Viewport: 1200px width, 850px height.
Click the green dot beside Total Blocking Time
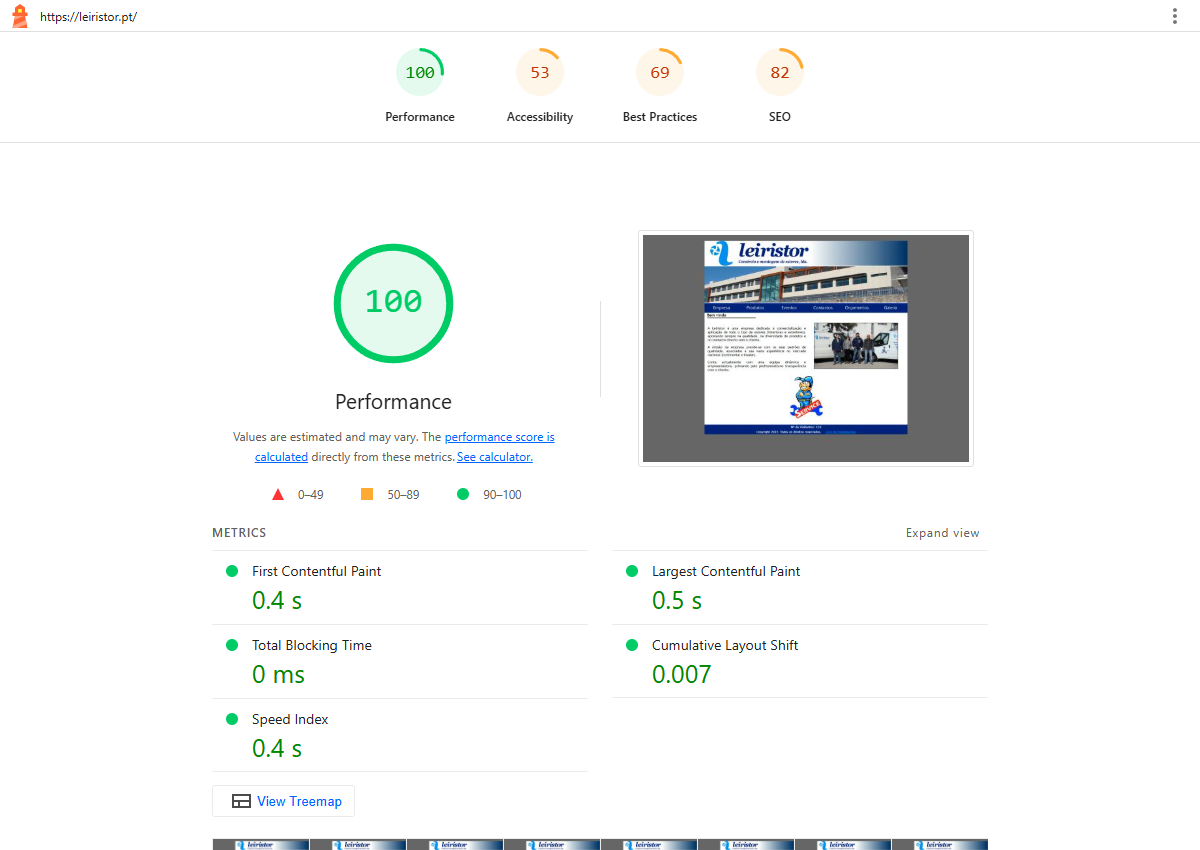(232, 645)
